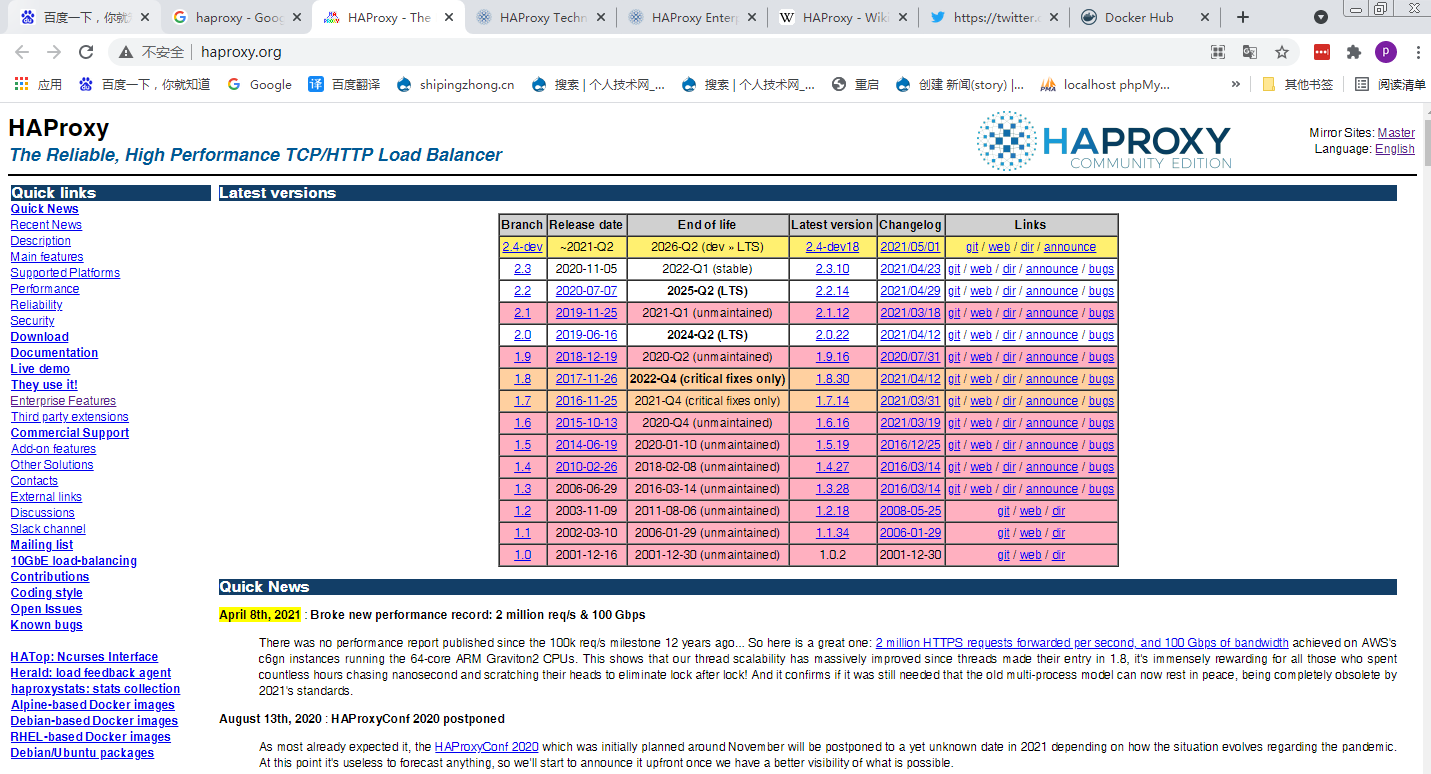Viewport: 1431px width, 774px height.
Task: Open the Master mirror site link
Action: pos(1396,133)
